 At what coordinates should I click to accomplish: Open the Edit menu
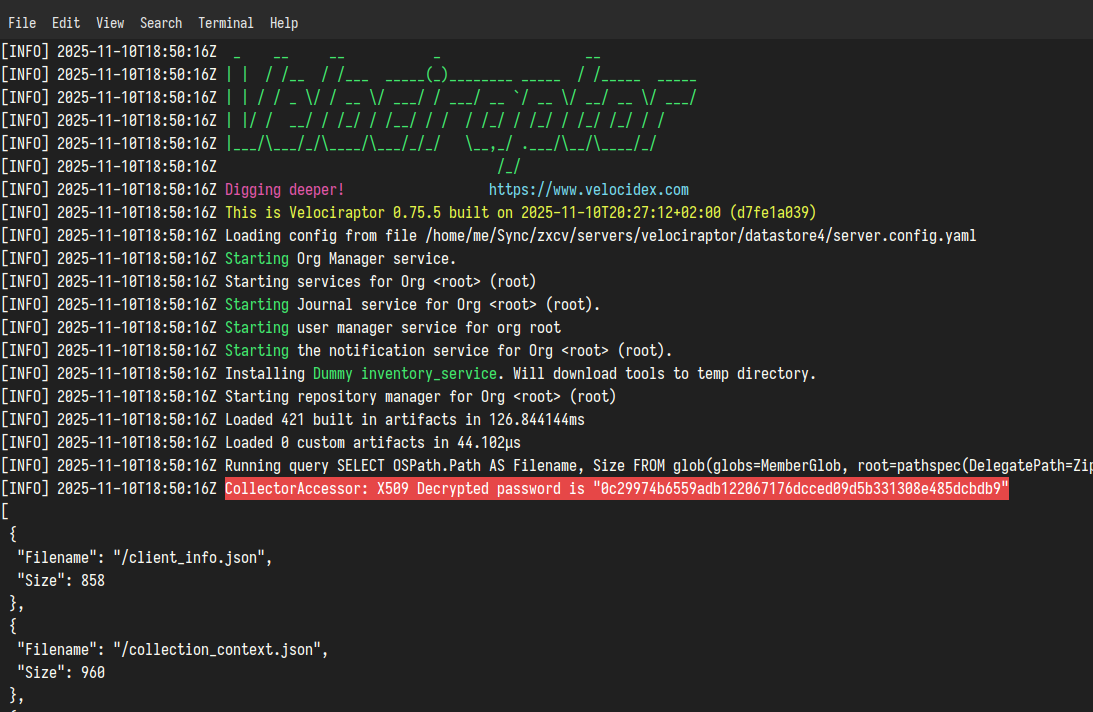tap(66, 22)
